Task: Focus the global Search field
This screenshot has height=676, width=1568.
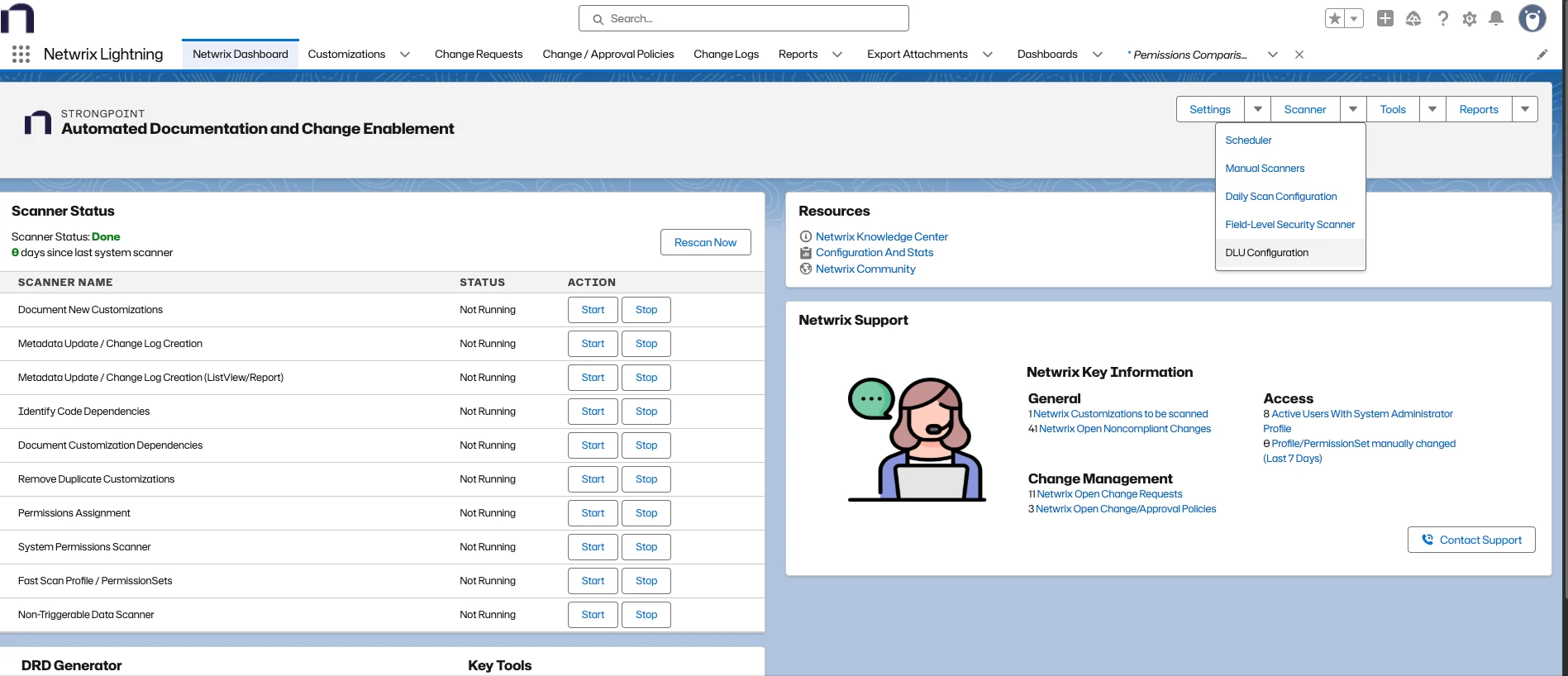Action: (744, 18)
